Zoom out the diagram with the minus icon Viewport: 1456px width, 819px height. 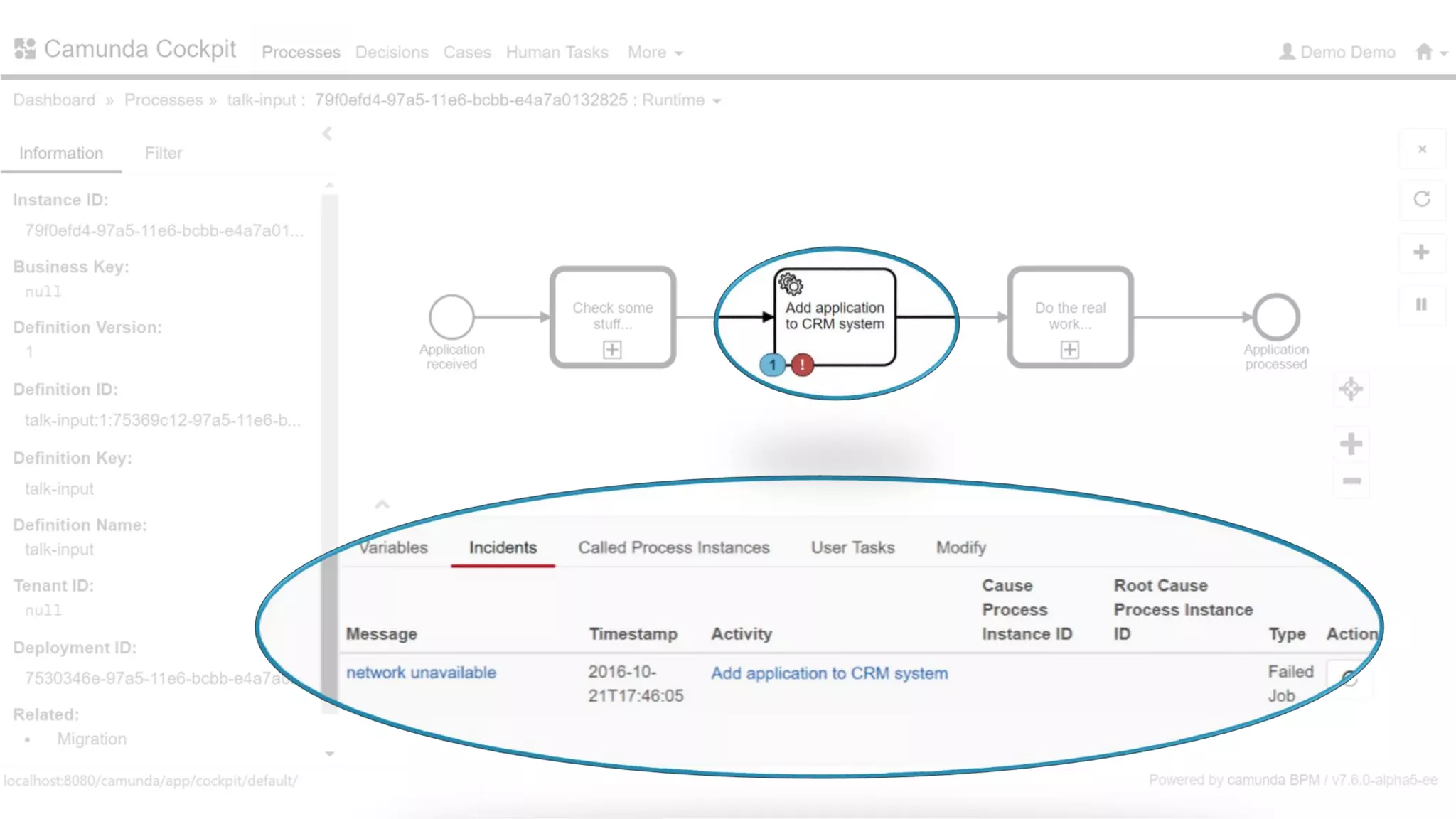point(1351,481)
